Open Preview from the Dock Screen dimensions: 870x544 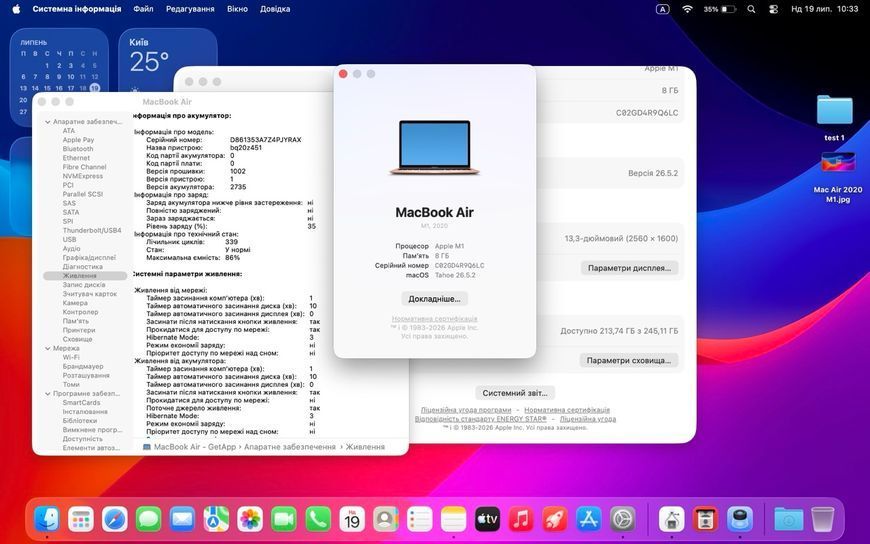[740, 520]
